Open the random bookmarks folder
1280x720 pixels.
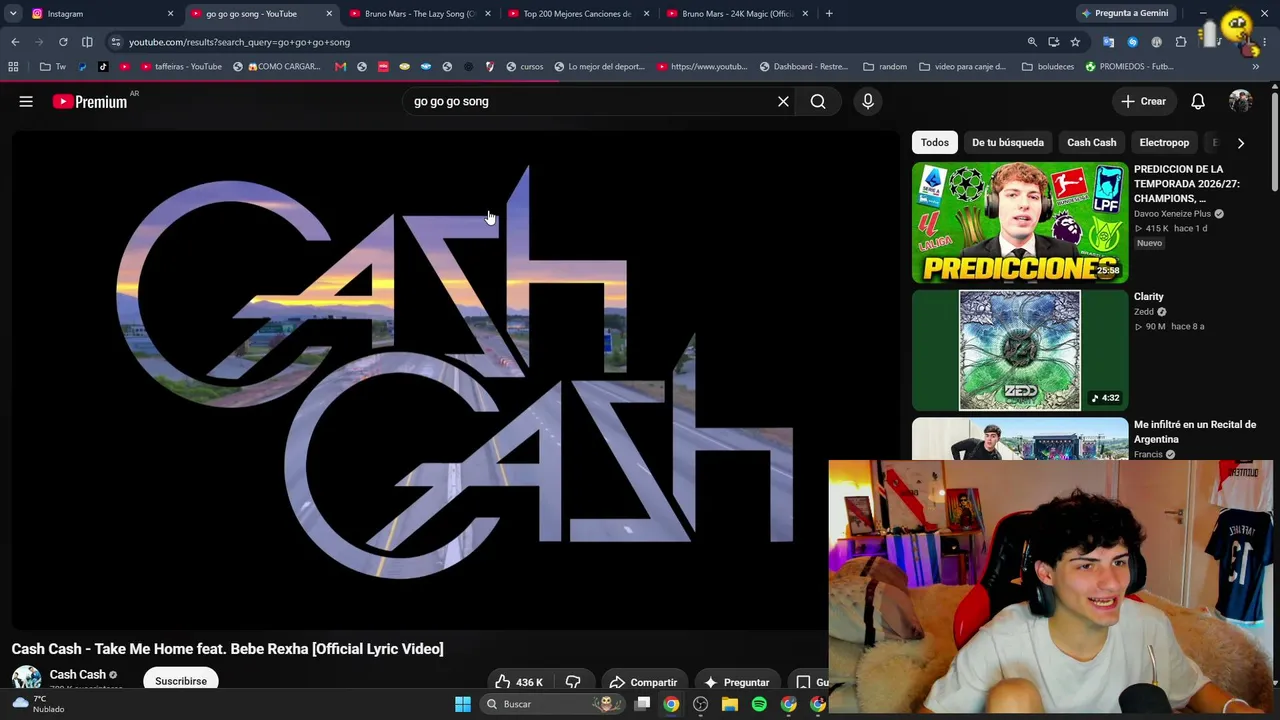(885, 67)
